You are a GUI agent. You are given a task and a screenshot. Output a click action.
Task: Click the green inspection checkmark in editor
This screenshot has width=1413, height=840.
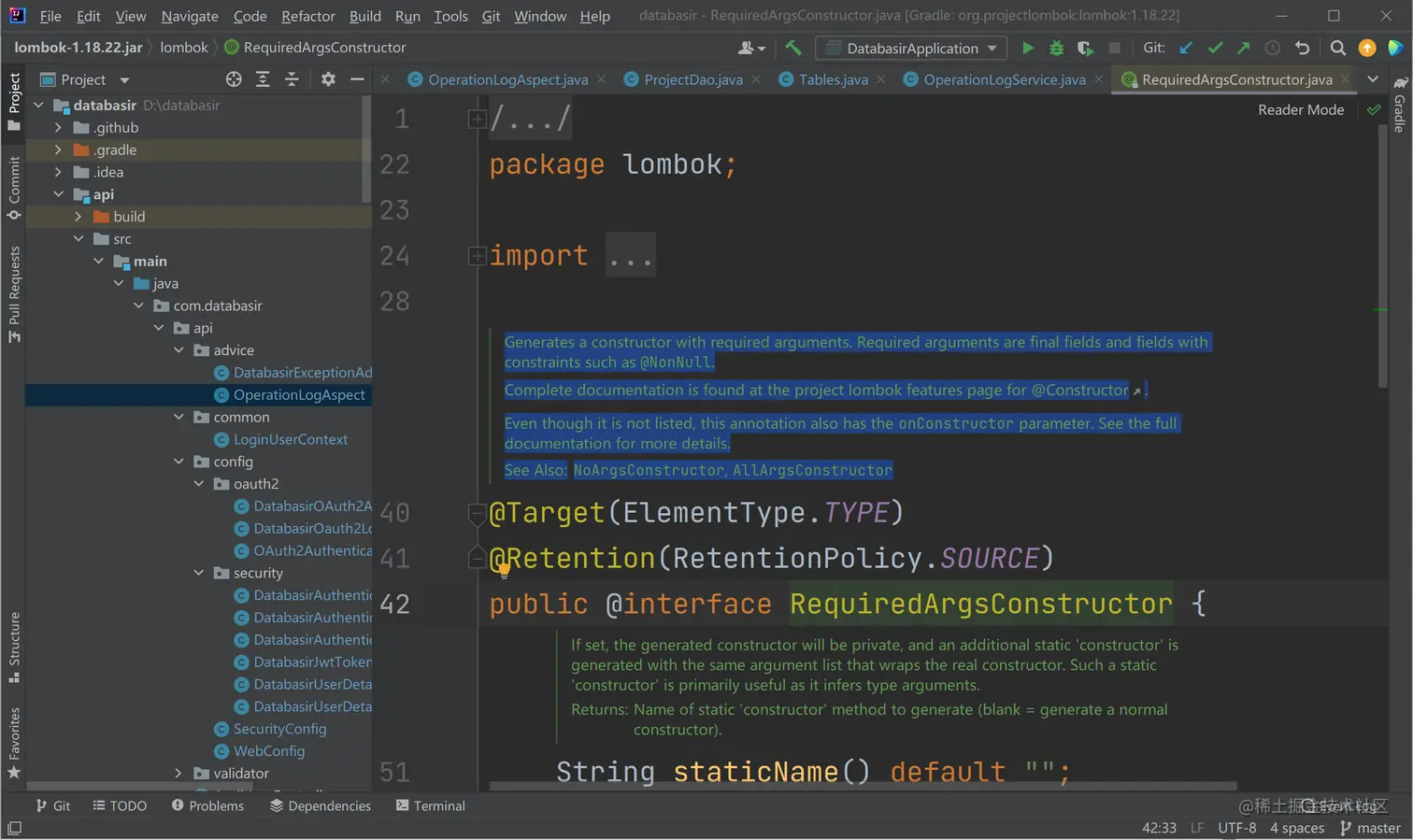pos(1374,109)
